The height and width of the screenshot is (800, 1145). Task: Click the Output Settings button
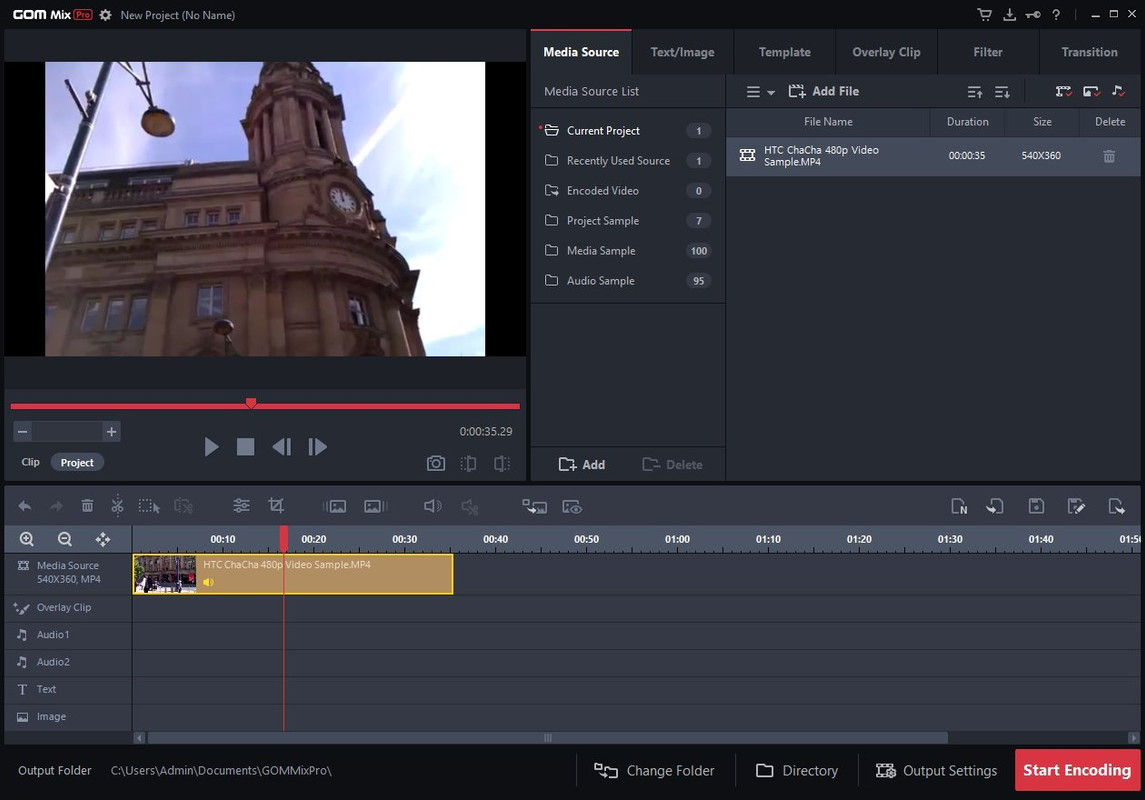point(936,771)
